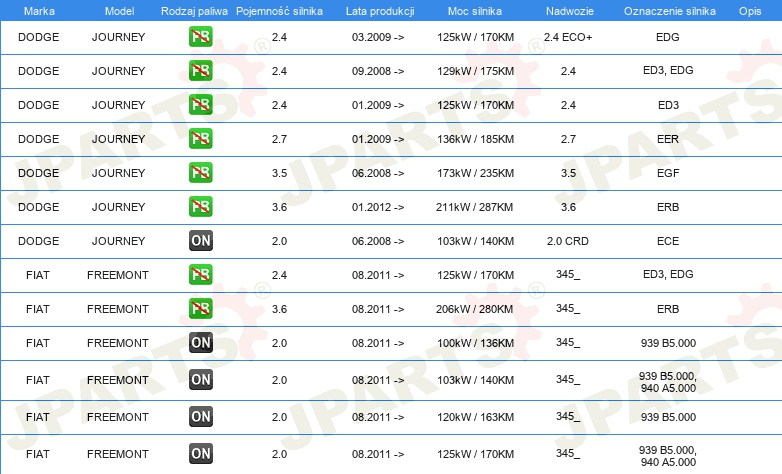The image size is (782, 474).
Task: Select the 120kW / 163KM power cell
Action: (x=475, y=417)
